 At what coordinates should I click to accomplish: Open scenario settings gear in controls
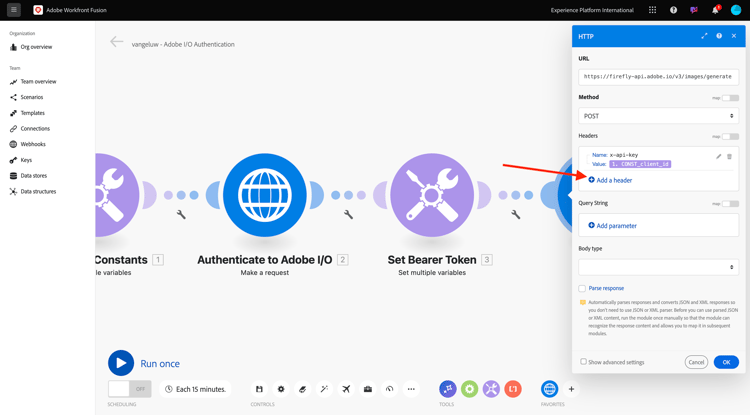(281, 389)
